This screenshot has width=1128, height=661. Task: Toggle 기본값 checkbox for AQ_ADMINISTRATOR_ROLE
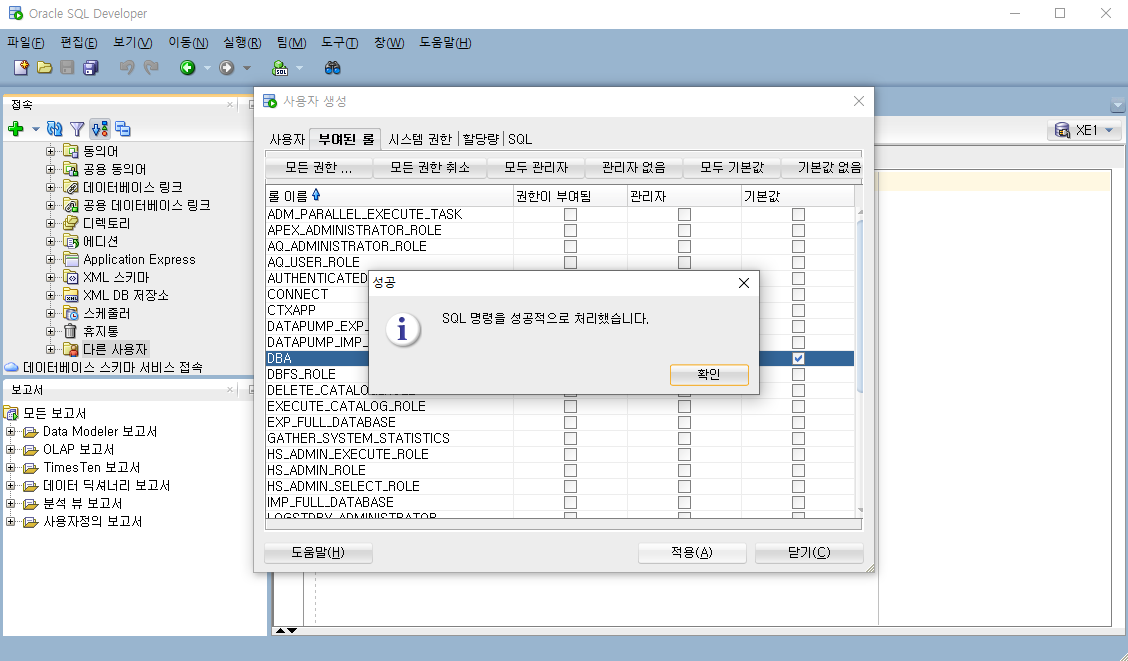click(x=799, y=246)
